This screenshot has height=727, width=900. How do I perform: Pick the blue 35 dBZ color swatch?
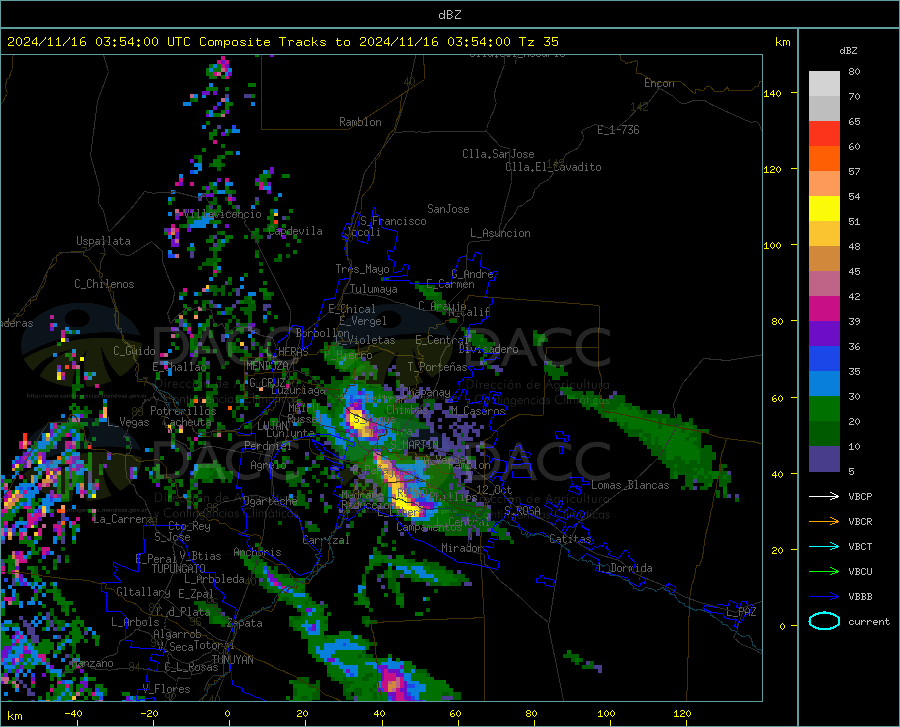point(824,359)
